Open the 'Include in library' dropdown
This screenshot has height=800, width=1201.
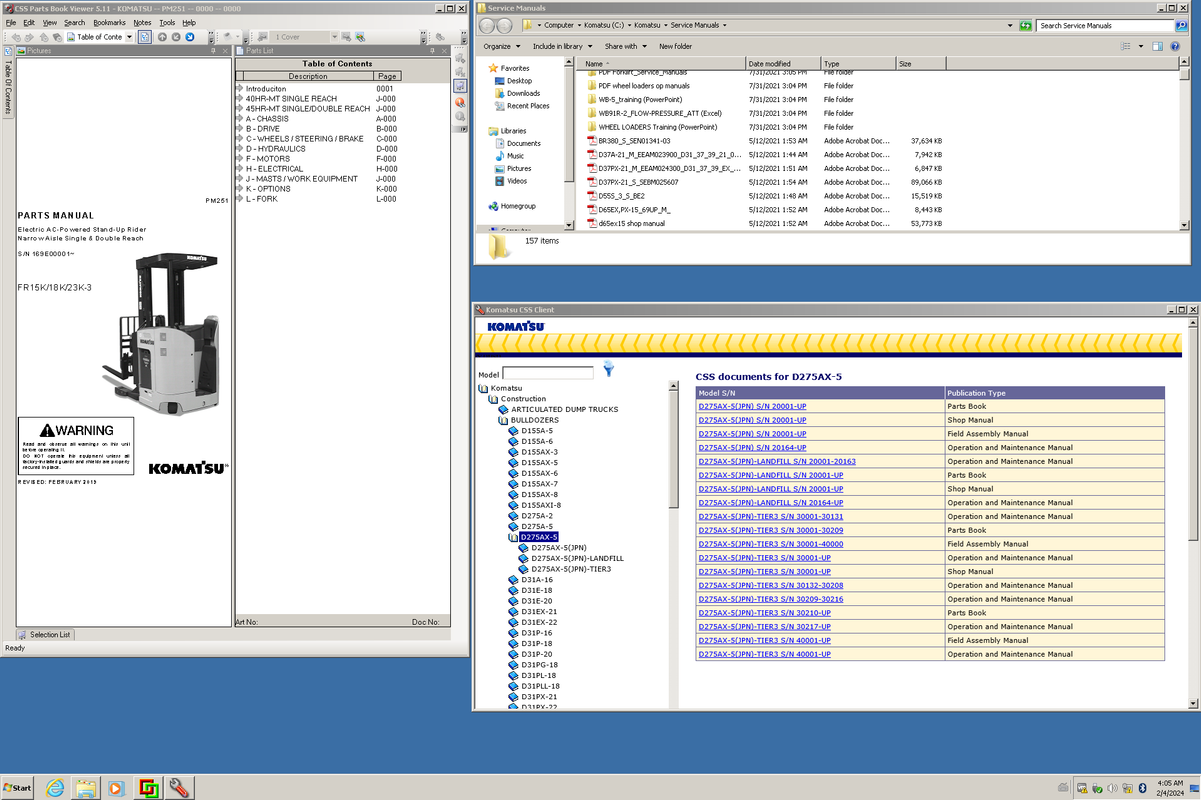[x=562, y=46]
